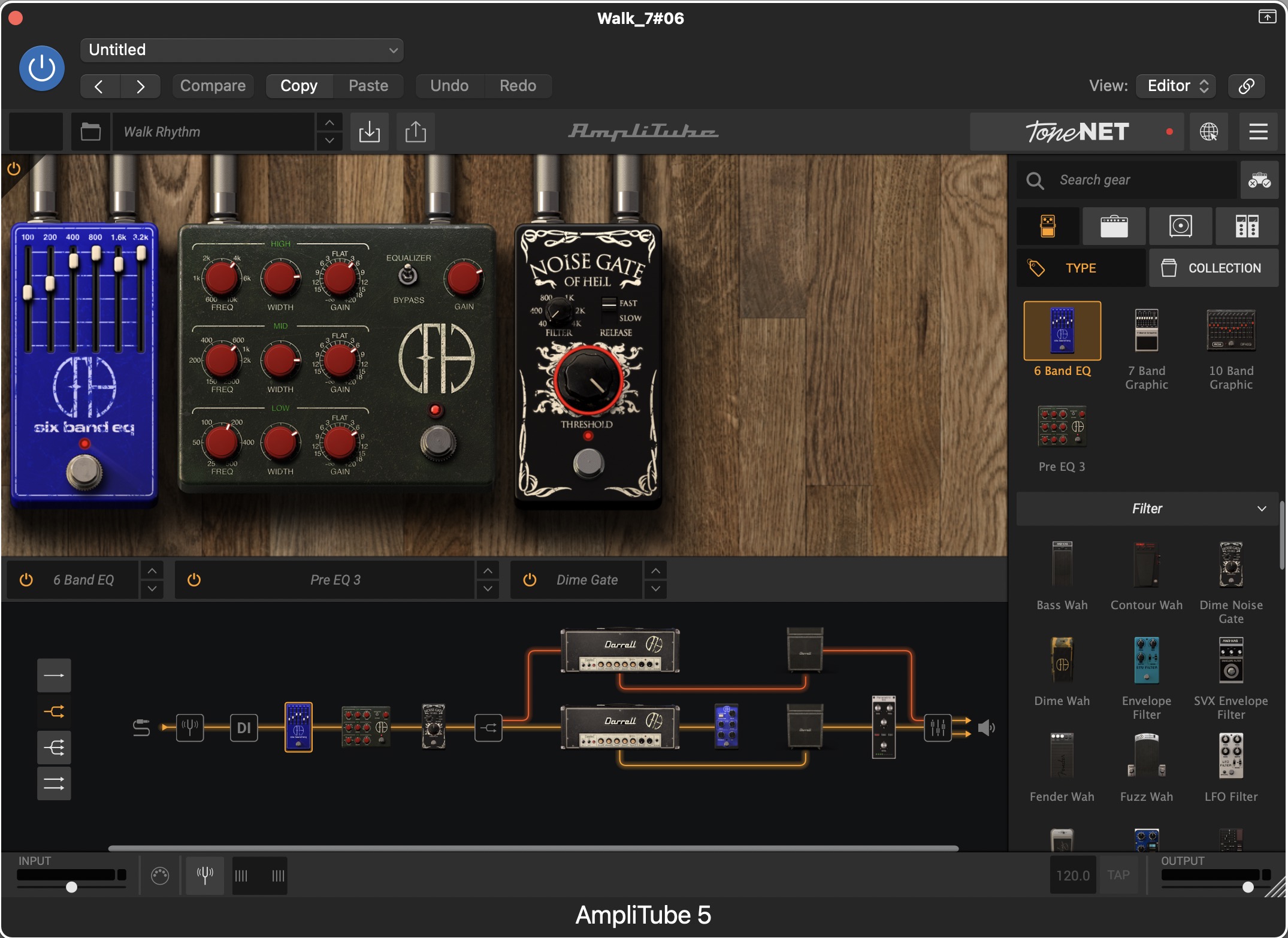This screenshot has width=1288, height=938.
Task: Open the View Editor dropdown
Action: point(1177,86)
